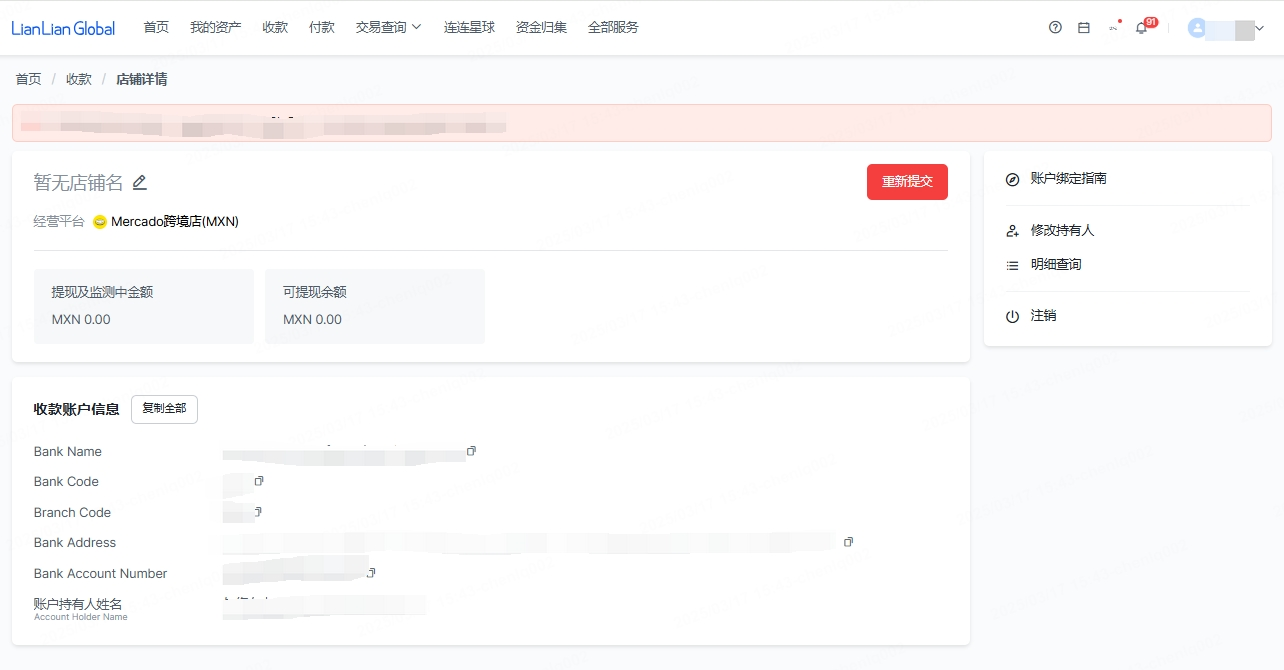1284x670 pixels.
Task: Click person icon beside 修改持有人
Action: pos(1012,231)
